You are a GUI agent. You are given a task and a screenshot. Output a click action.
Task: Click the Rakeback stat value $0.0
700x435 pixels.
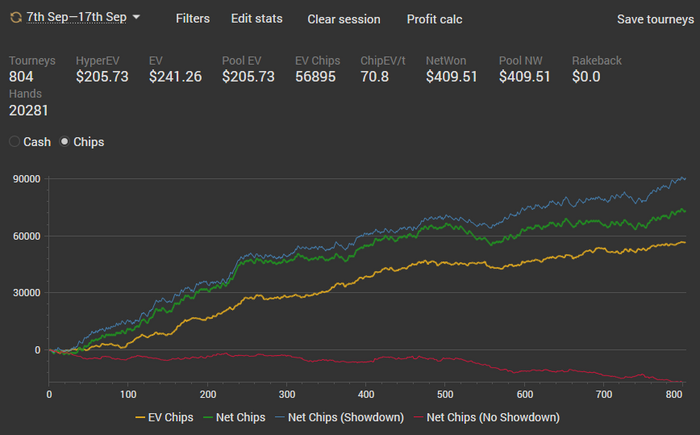[586, 77]
